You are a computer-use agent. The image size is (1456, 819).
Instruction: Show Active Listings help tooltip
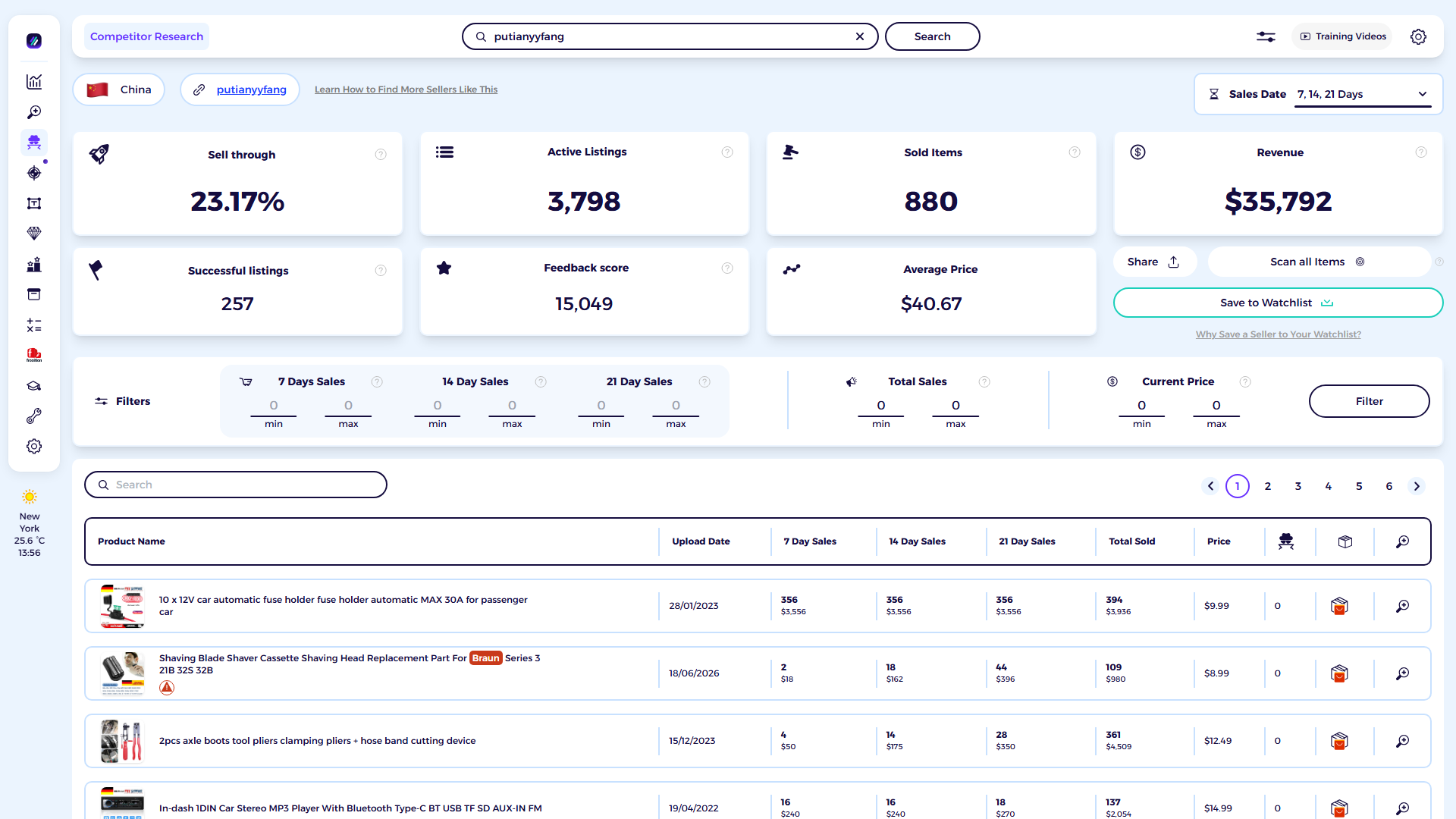coord(727,152)
